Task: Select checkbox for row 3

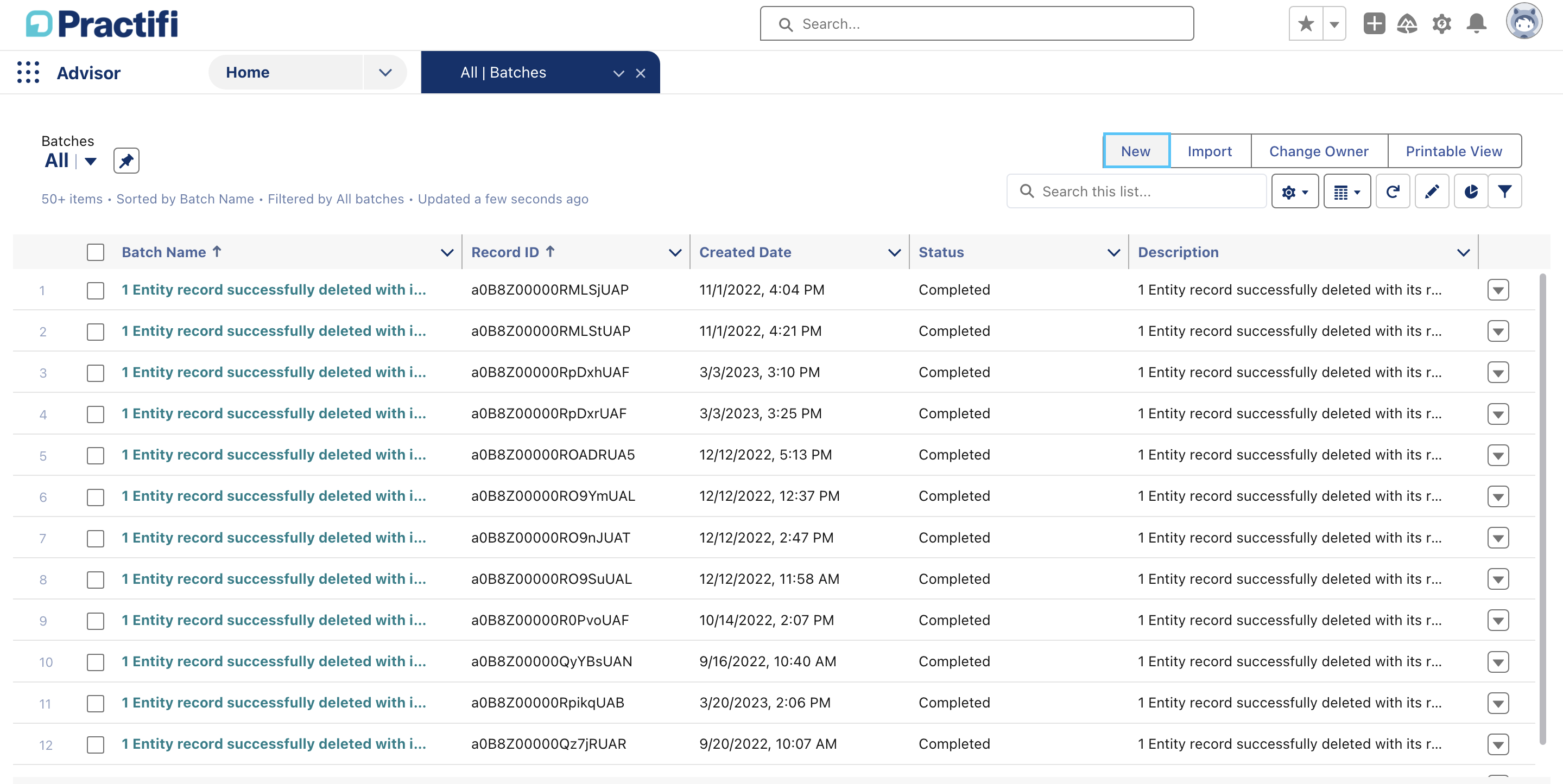Action: 95,373
